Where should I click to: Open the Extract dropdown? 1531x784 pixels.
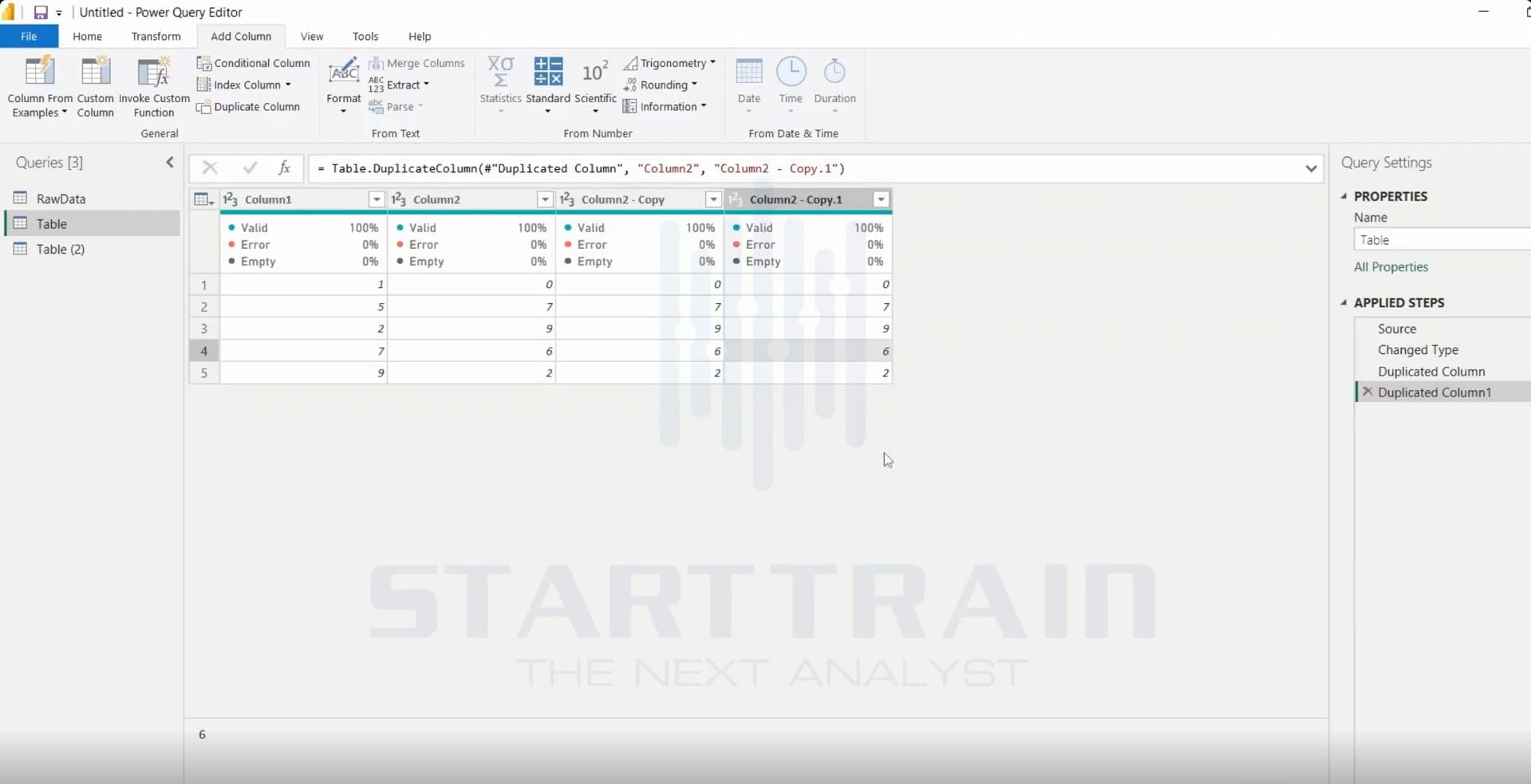(399, 85)
